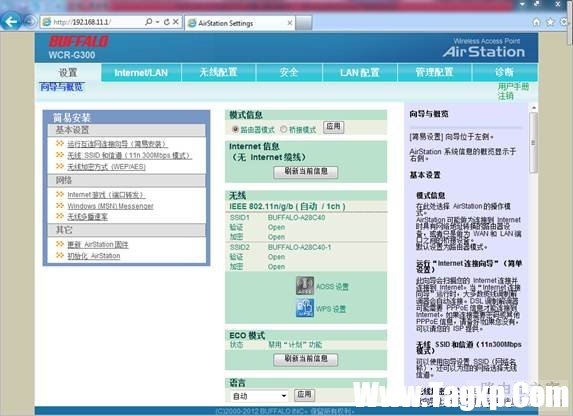The image size is (573, 416).
Task: Click the 应用 button next to mode selection
Action: pyautogui.click(x=333, y=127)
